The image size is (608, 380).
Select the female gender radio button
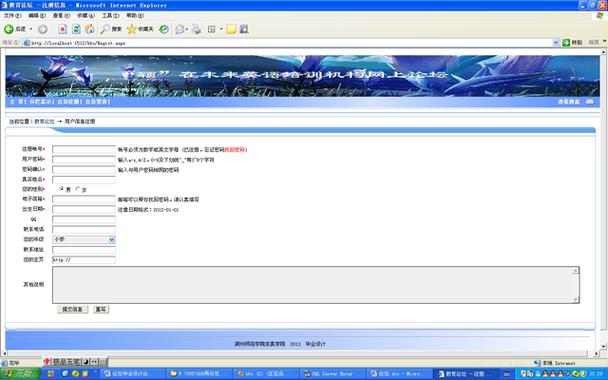point(78,189)
